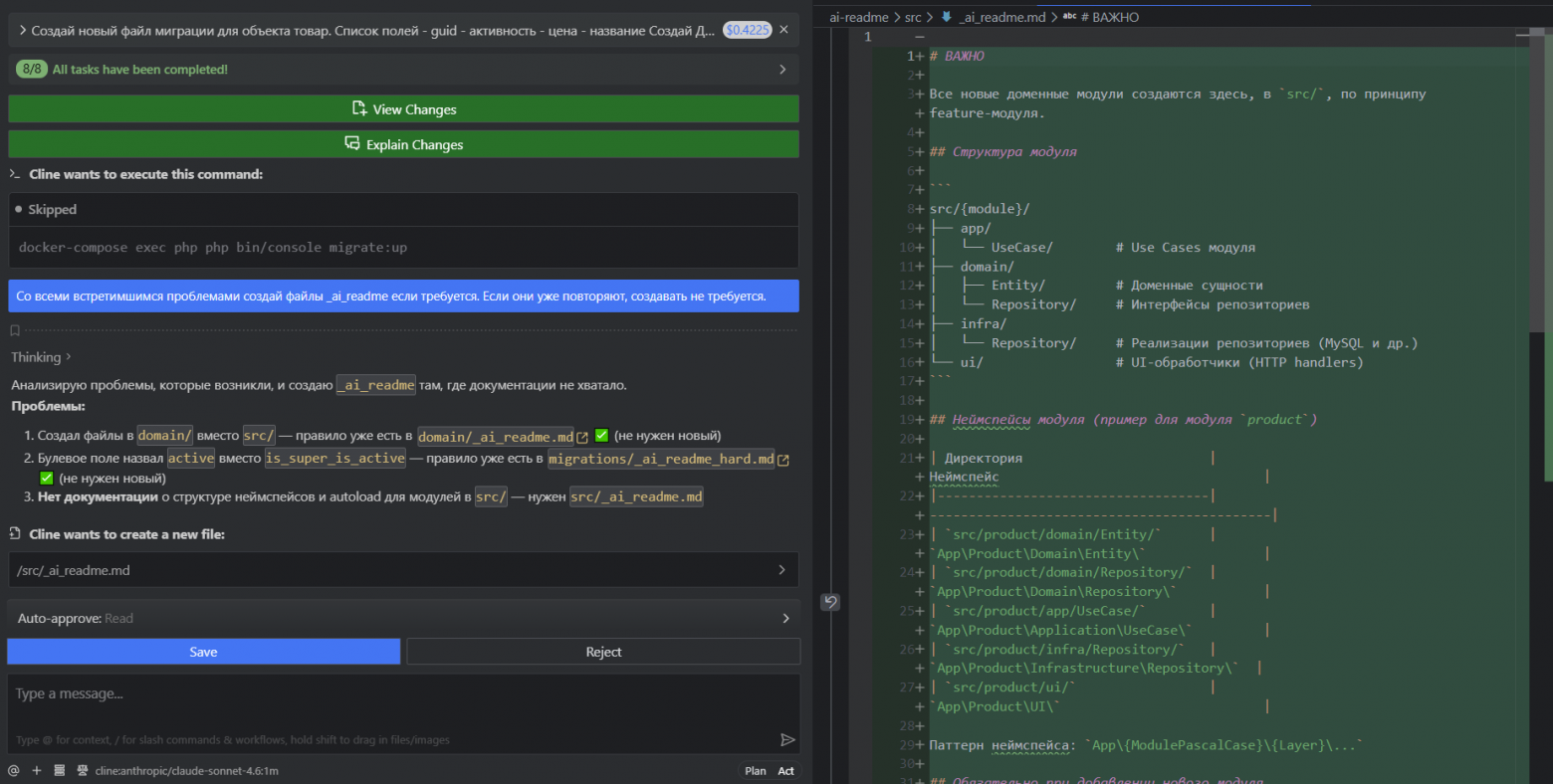Open external link icon after domain/_ai_readme.md
1553x784 pixels.
point(582,438)
